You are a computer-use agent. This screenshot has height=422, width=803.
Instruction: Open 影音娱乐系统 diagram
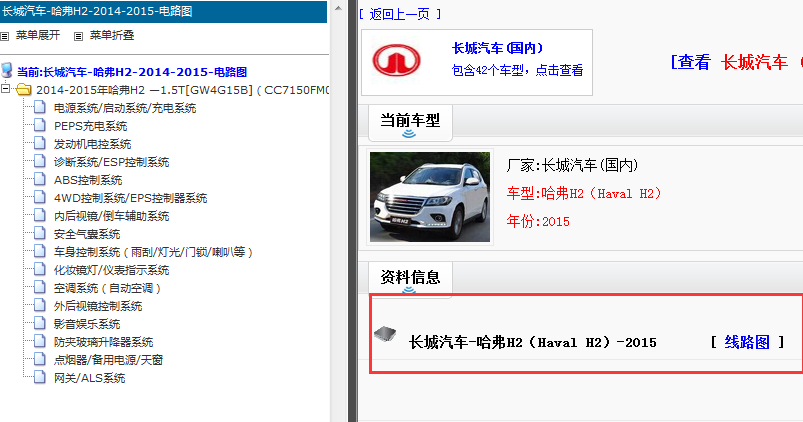tap(87, 324)
